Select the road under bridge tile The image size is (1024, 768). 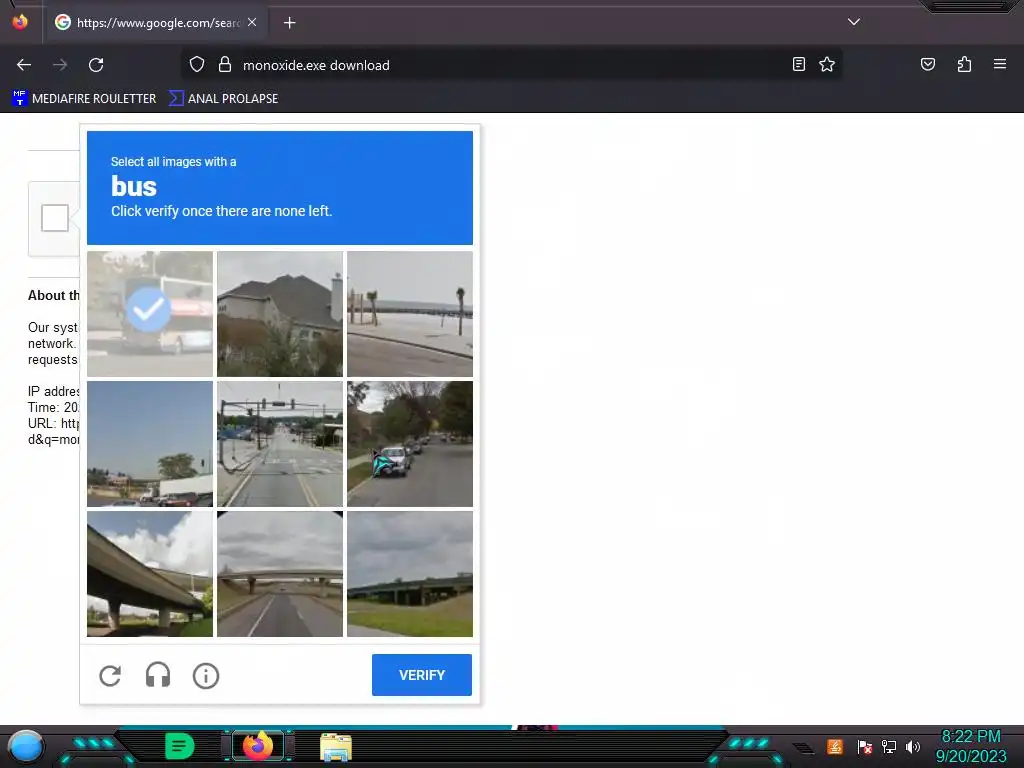coord(280,573)
